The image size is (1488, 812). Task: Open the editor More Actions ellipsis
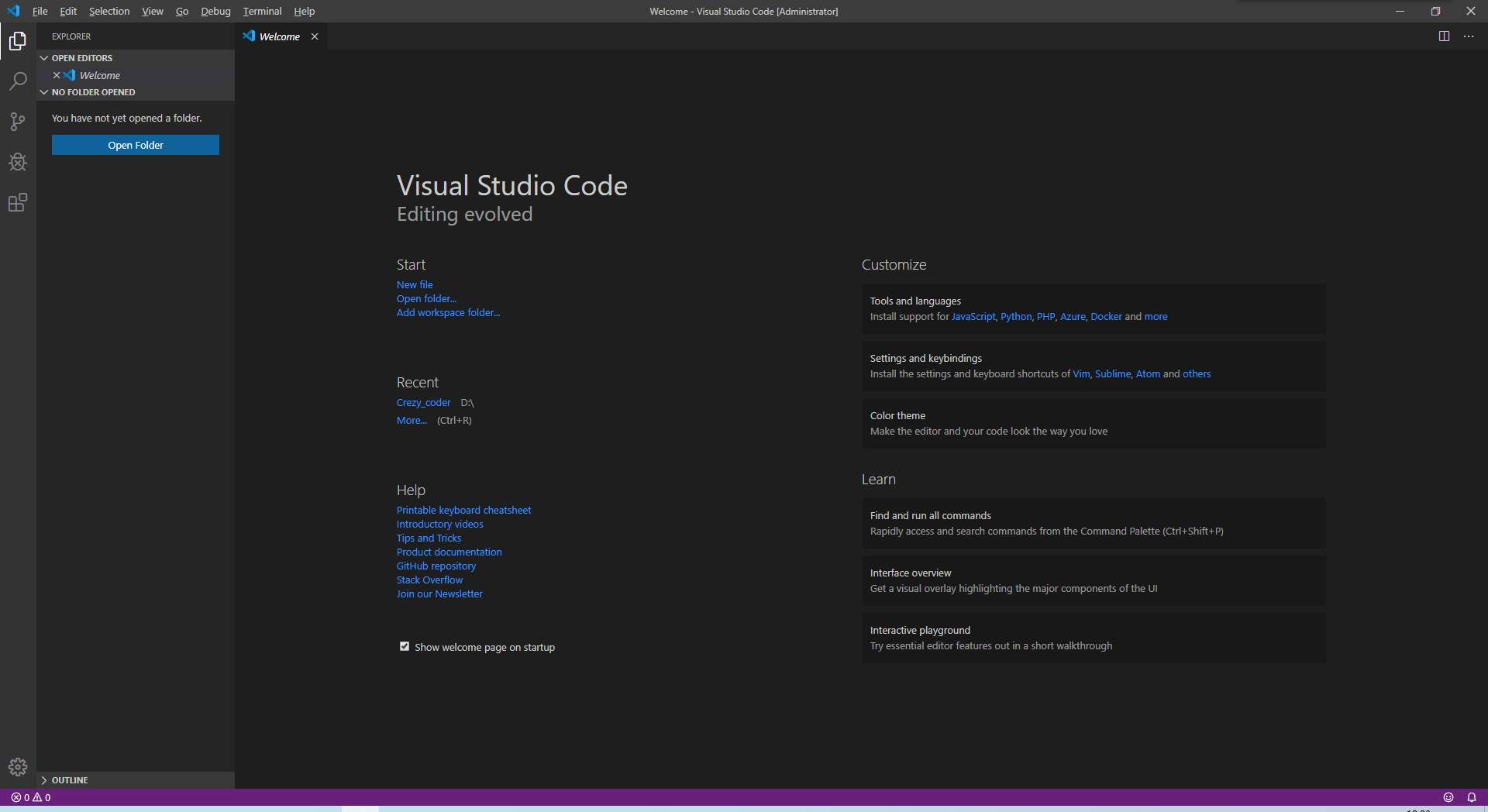(x=1469, y=36)
